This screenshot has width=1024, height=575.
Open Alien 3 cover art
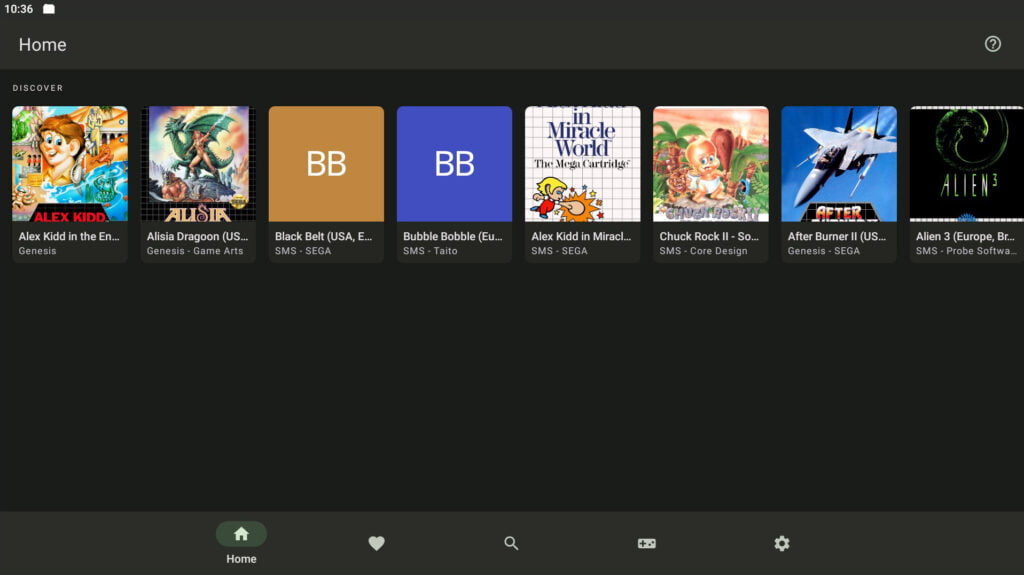(967, 163)
